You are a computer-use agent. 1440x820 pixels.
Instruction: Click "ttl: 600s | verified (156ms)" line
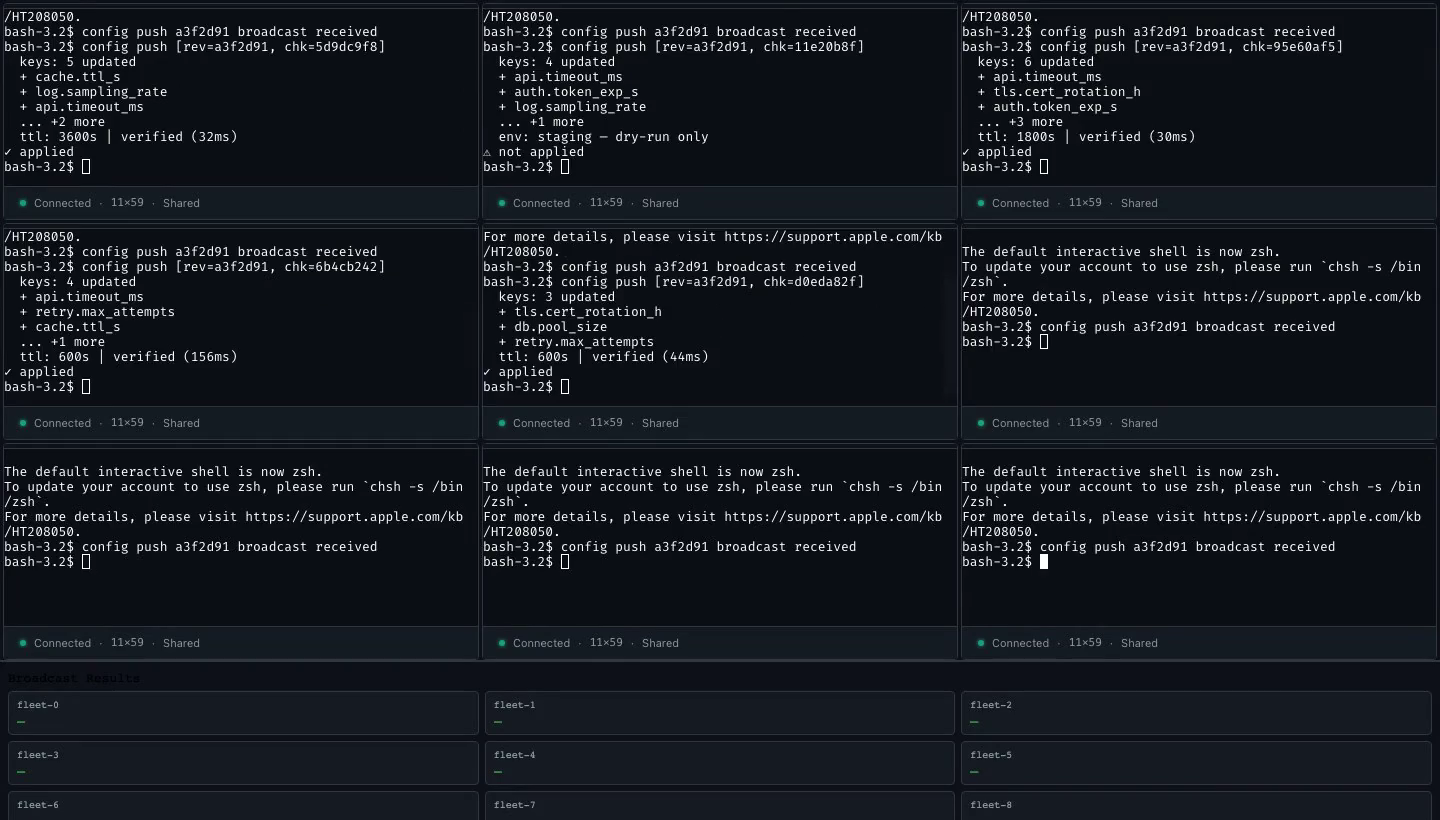pyautogui.click(x=129, y=357)
